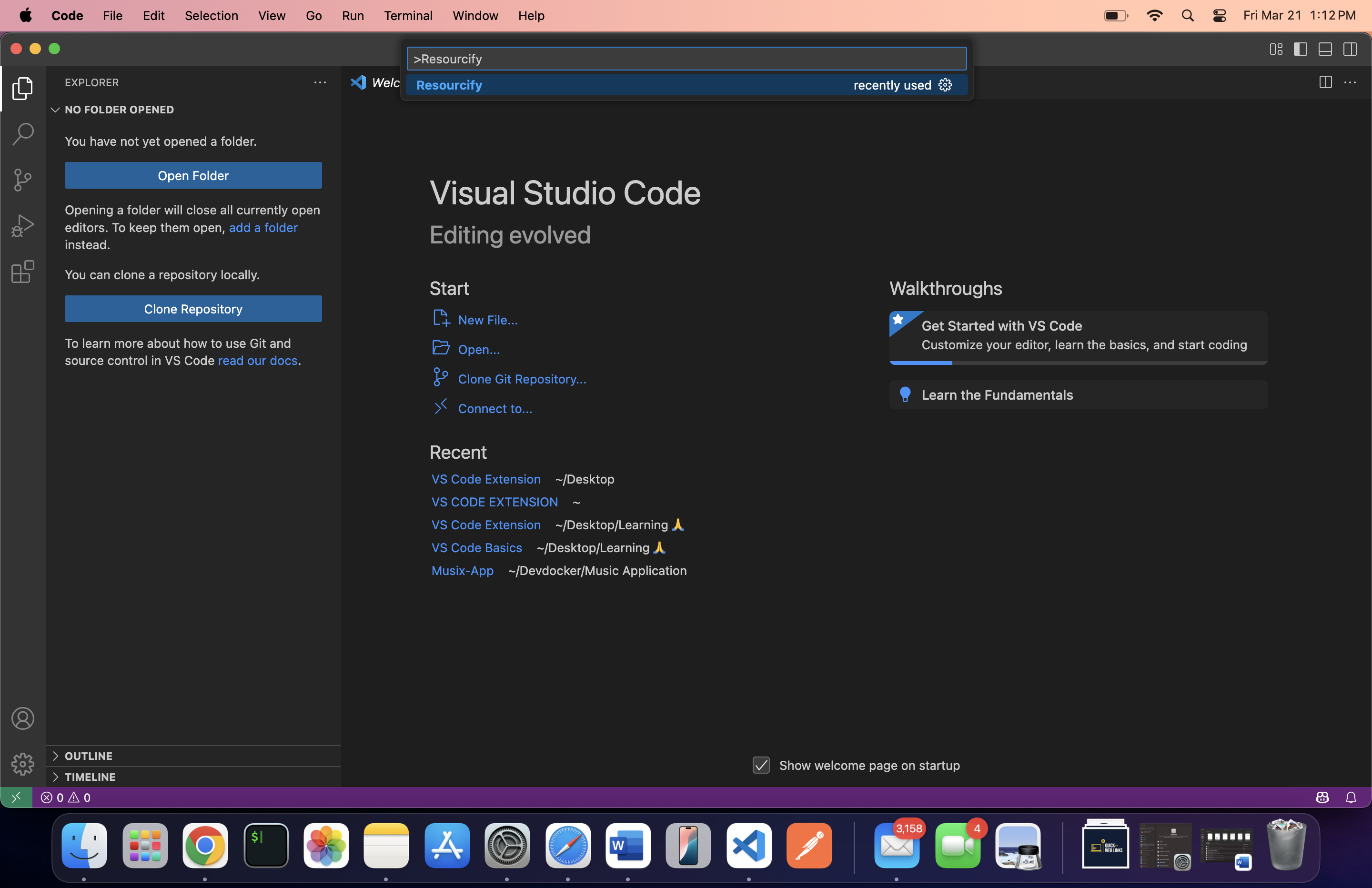
Task: Uncheck Show welcome page on startup
Action: click(761, 765)
